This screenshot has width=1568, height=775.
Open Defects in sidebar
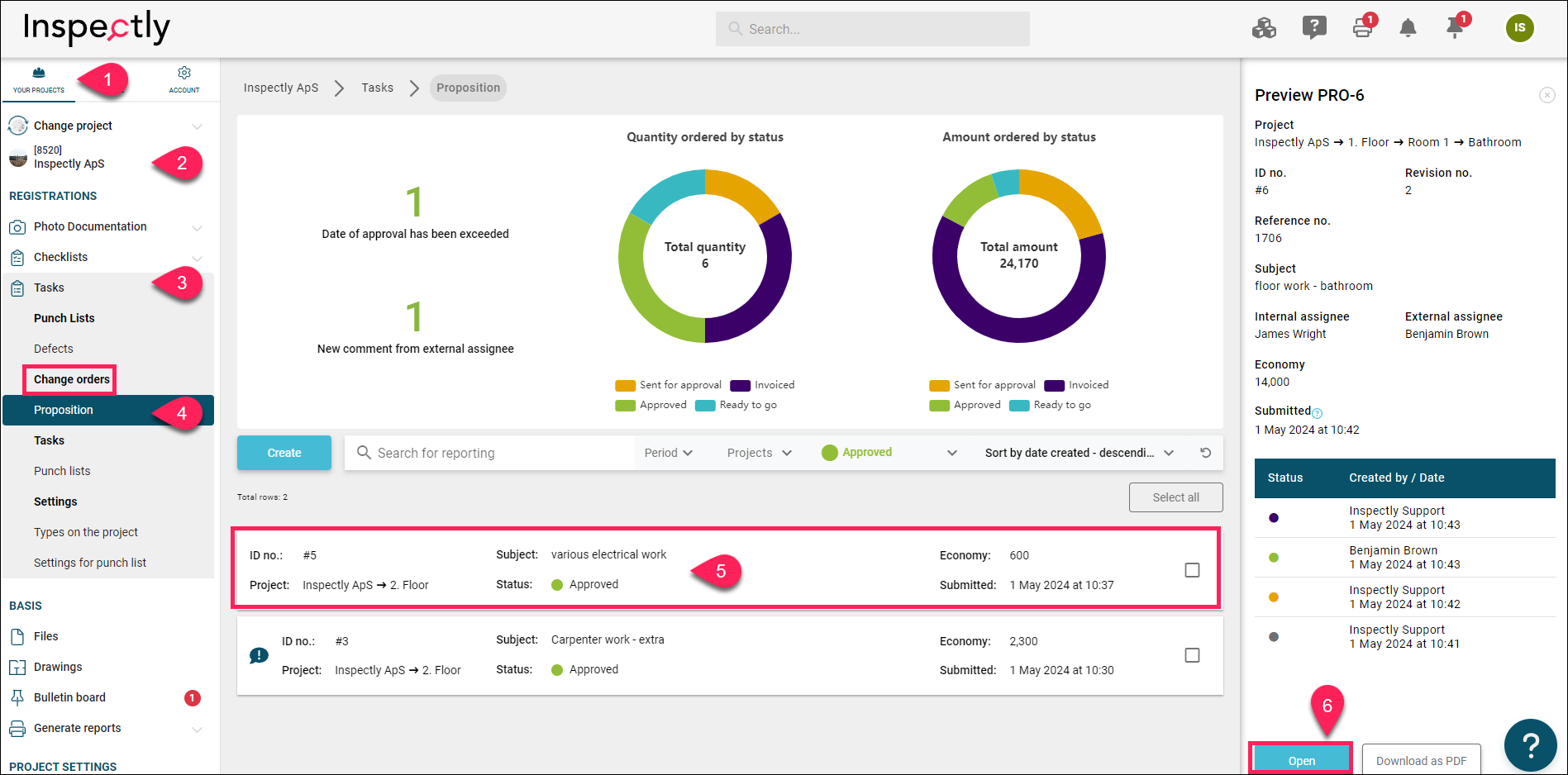(54, 349)
